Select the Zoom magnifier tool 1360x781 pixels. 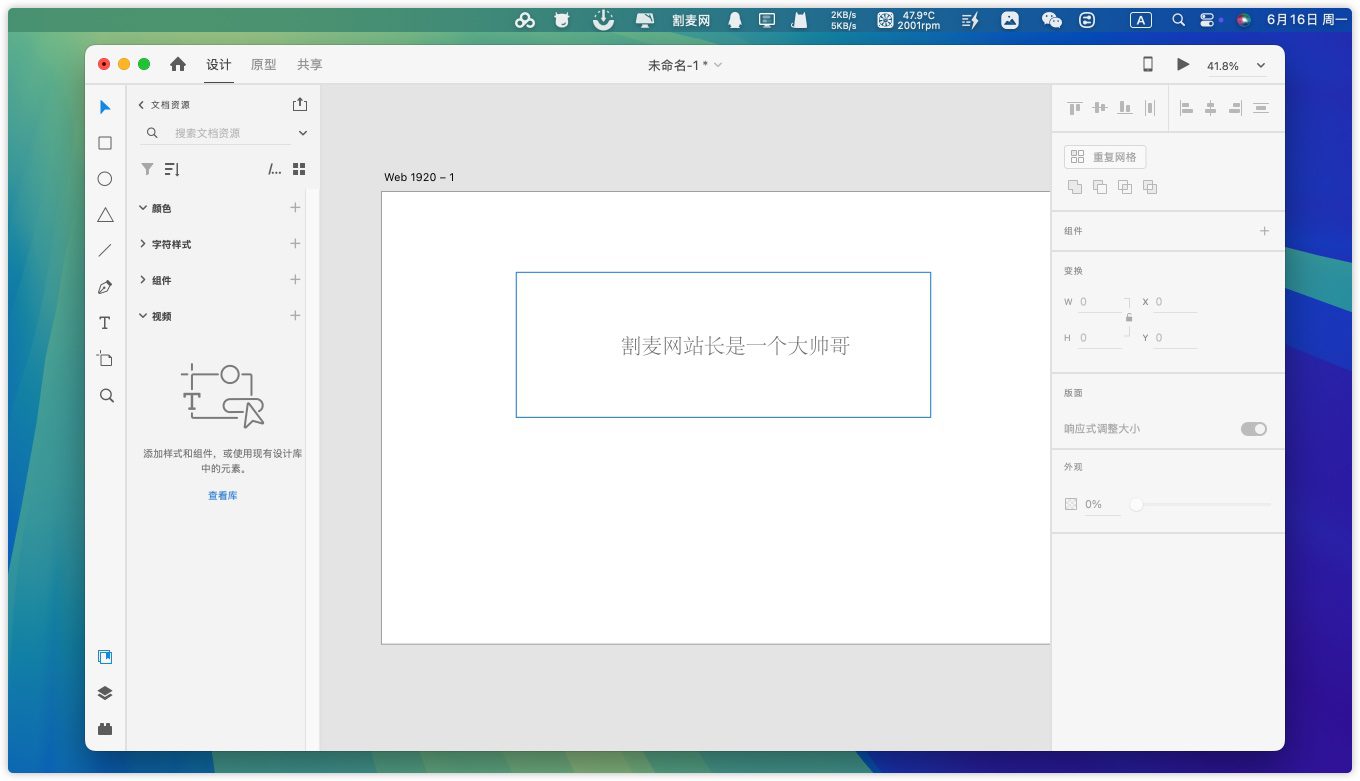[106, 395]
